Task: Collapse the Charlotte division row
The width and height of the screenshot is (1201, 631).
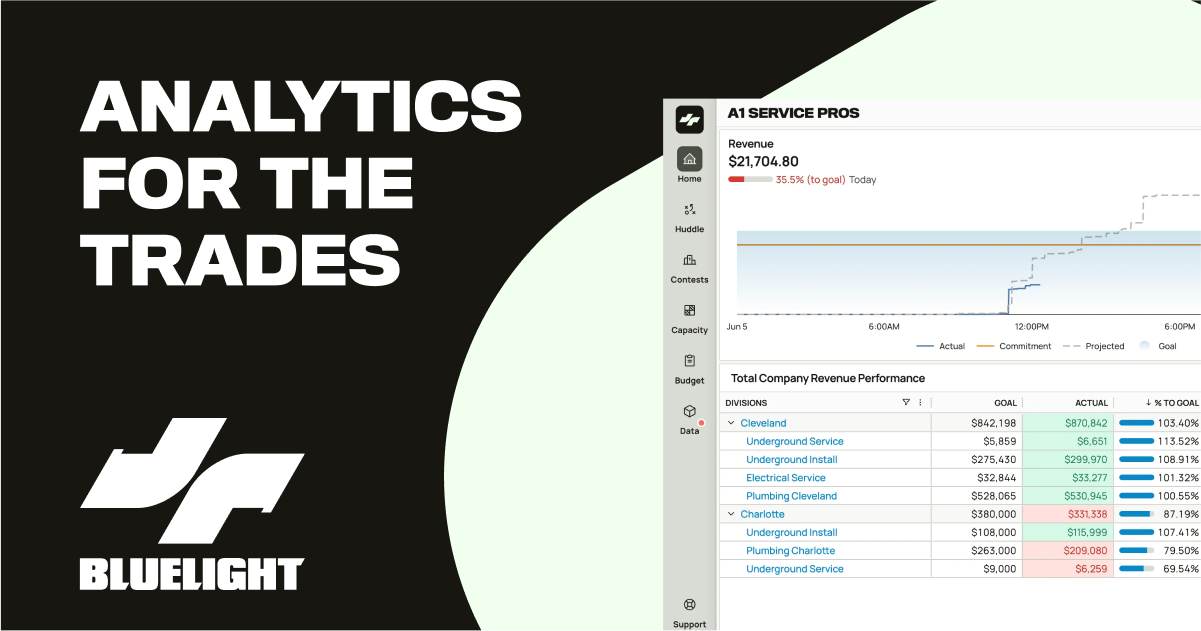Action: click(x=731, y=514)
